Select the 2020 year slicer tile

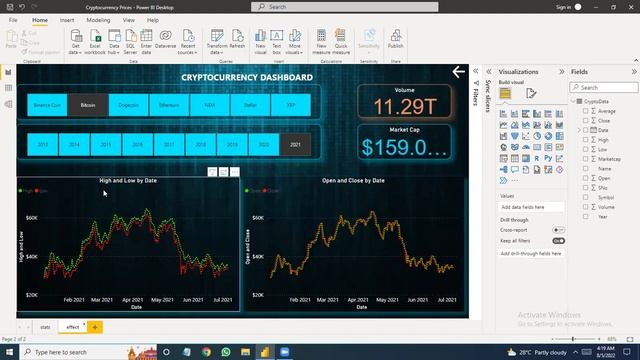[264, 144]
